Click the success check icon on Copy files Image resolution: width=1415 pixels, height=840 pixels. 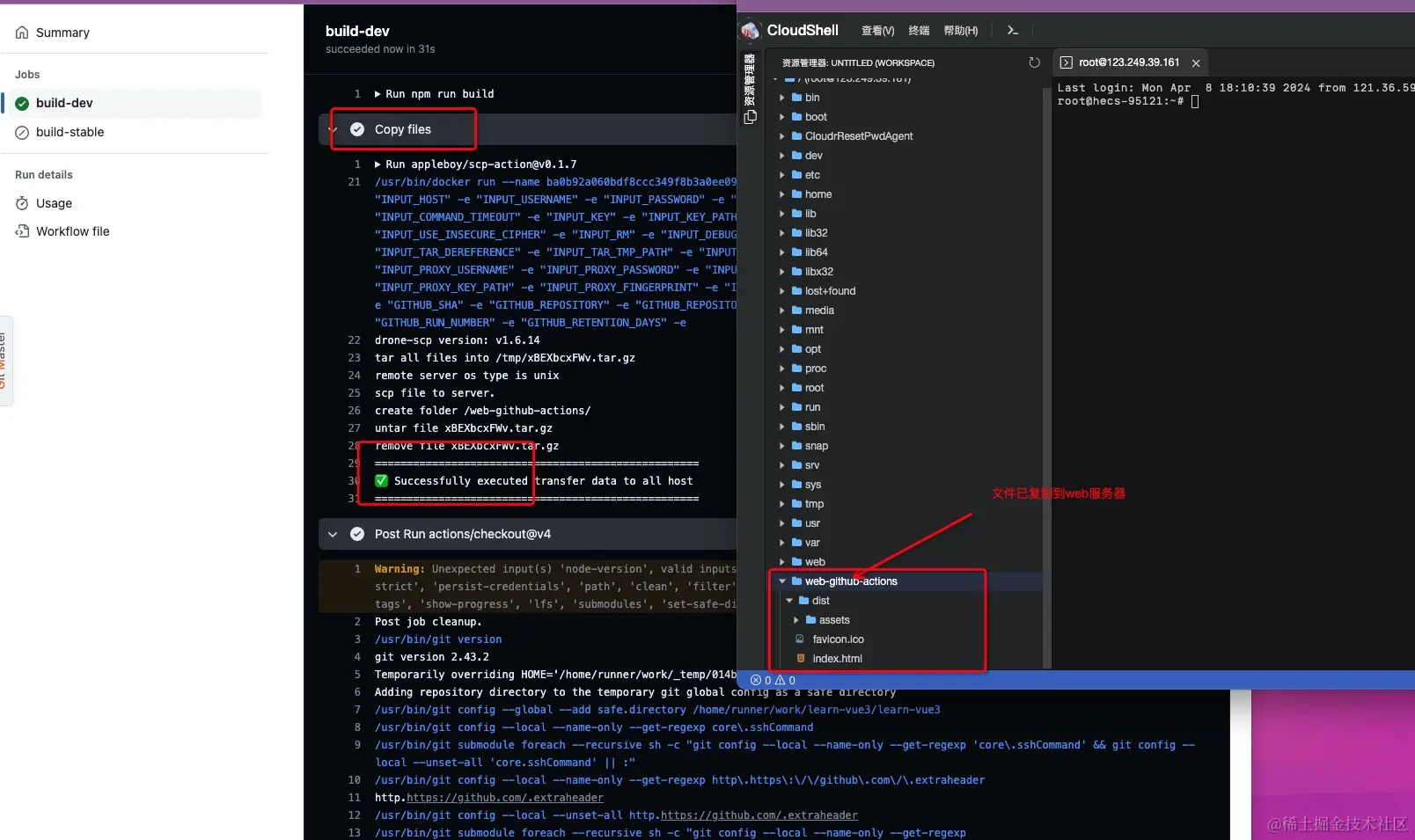pyautogui.click(x=357, y=129)
